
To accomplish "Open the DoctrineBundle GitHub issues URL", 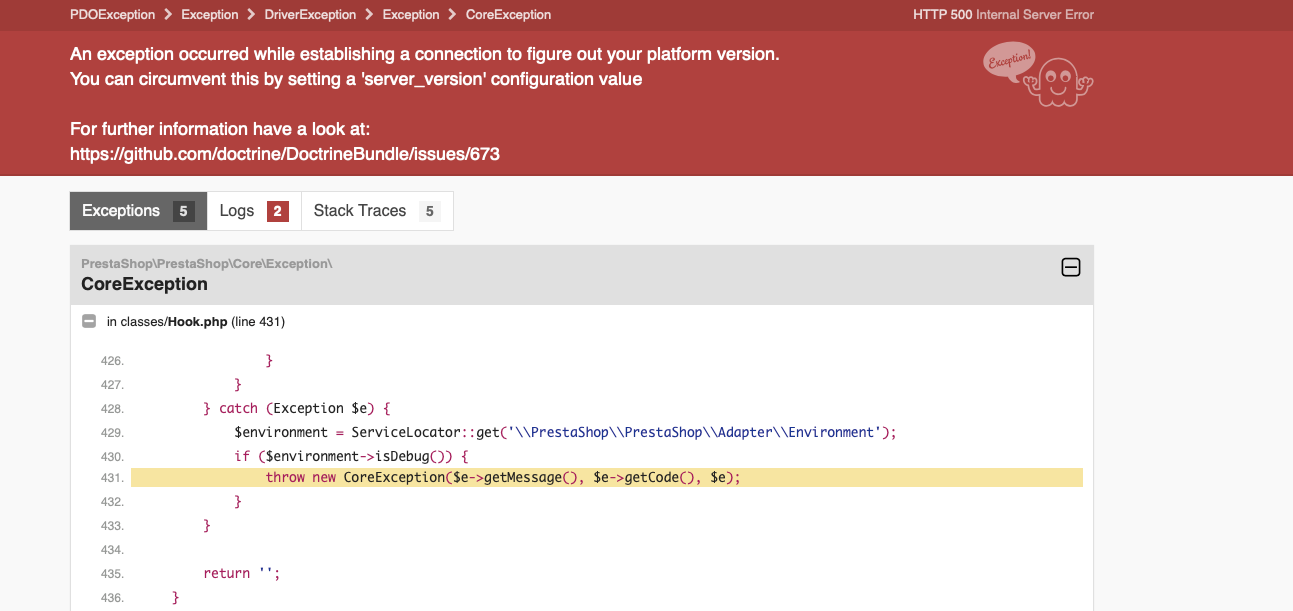I will [285, 155].
